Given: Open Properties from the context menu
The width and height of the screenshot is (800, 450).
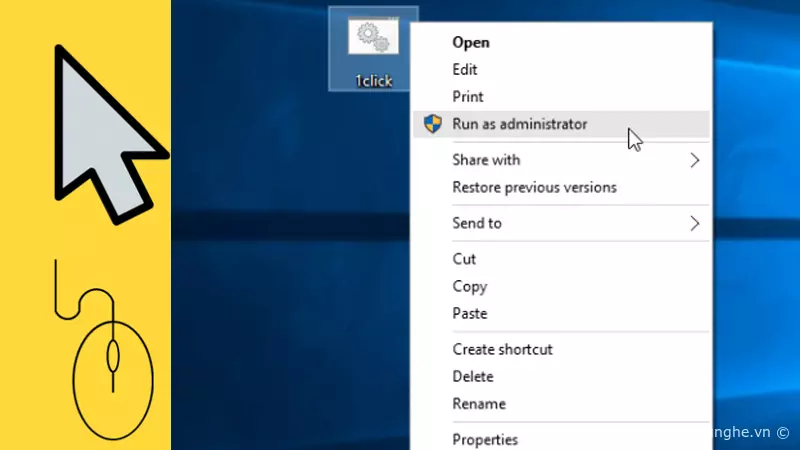Looking at the screenshot, I should [x=485, y=439].
